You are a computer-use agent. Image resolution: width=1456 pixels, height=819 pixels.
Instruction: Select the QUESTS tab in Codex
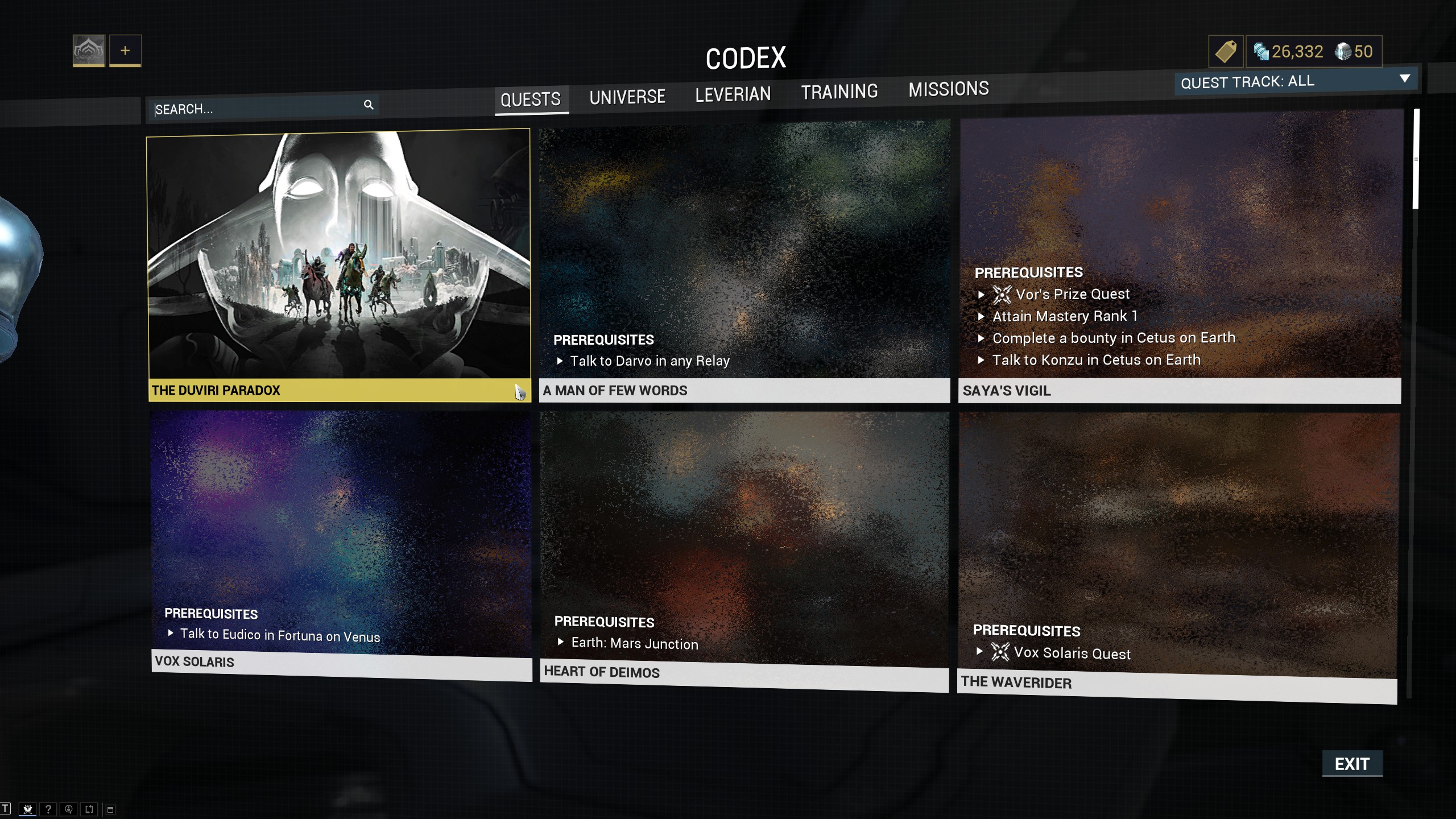click(529, 98)
